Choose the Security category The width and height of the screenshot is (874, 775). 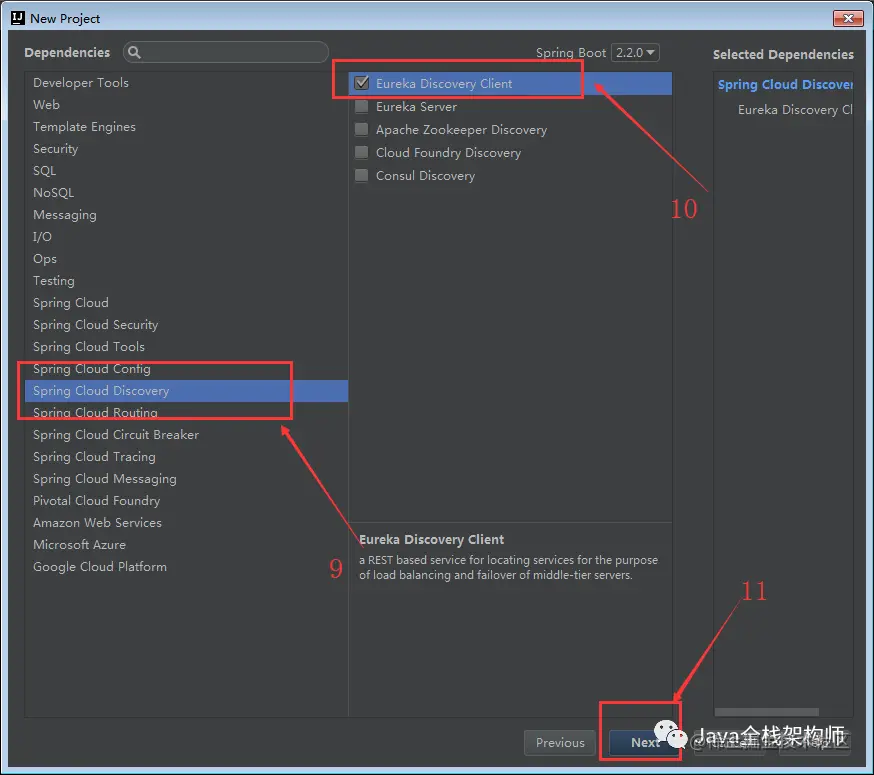tap(186, 148)
